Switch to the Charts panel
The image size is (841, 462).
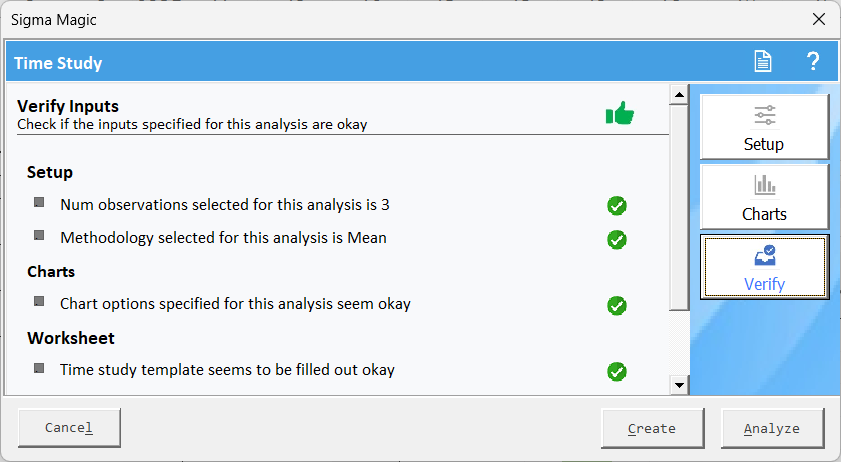[764, 197]
